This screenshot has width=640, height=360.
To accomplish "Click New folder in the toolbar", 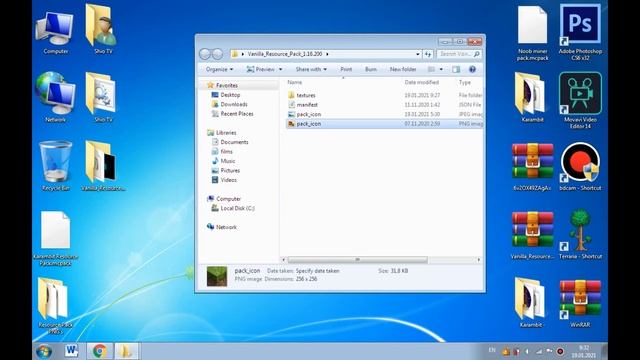I will 403,69.
